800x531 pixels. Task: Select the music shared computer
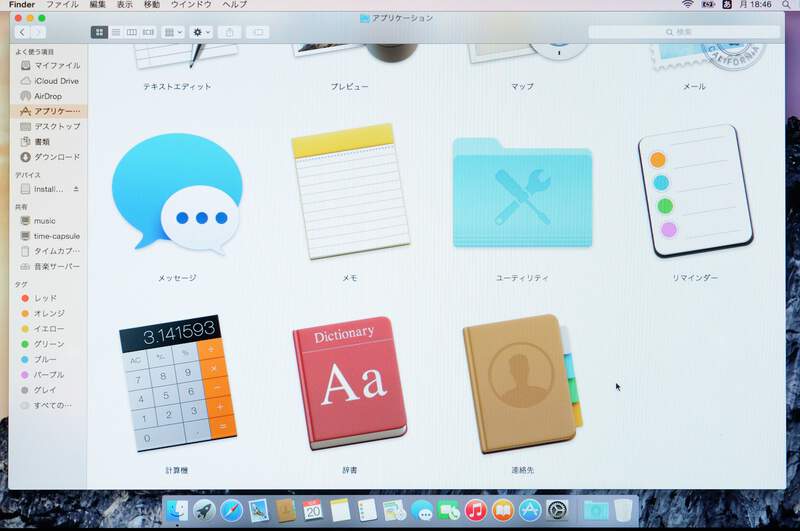click(x=49, y=221)
